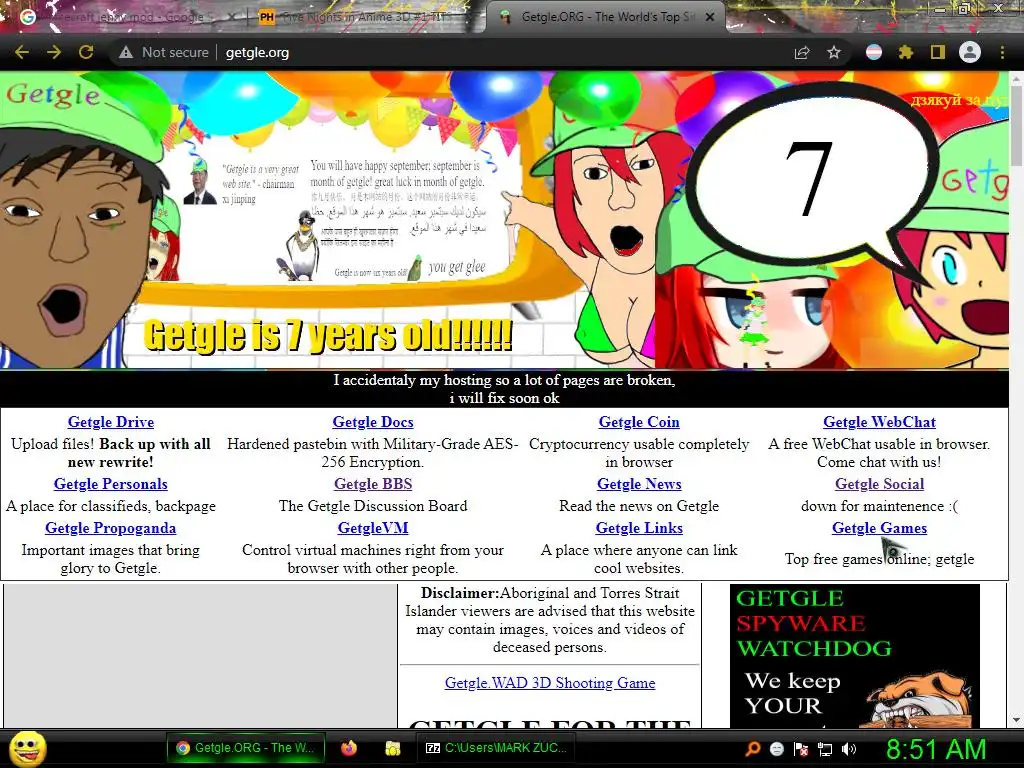This screenshot has height=768, width=1024.
Task: Open the Getgle Docs link
Action: (373, 422)
